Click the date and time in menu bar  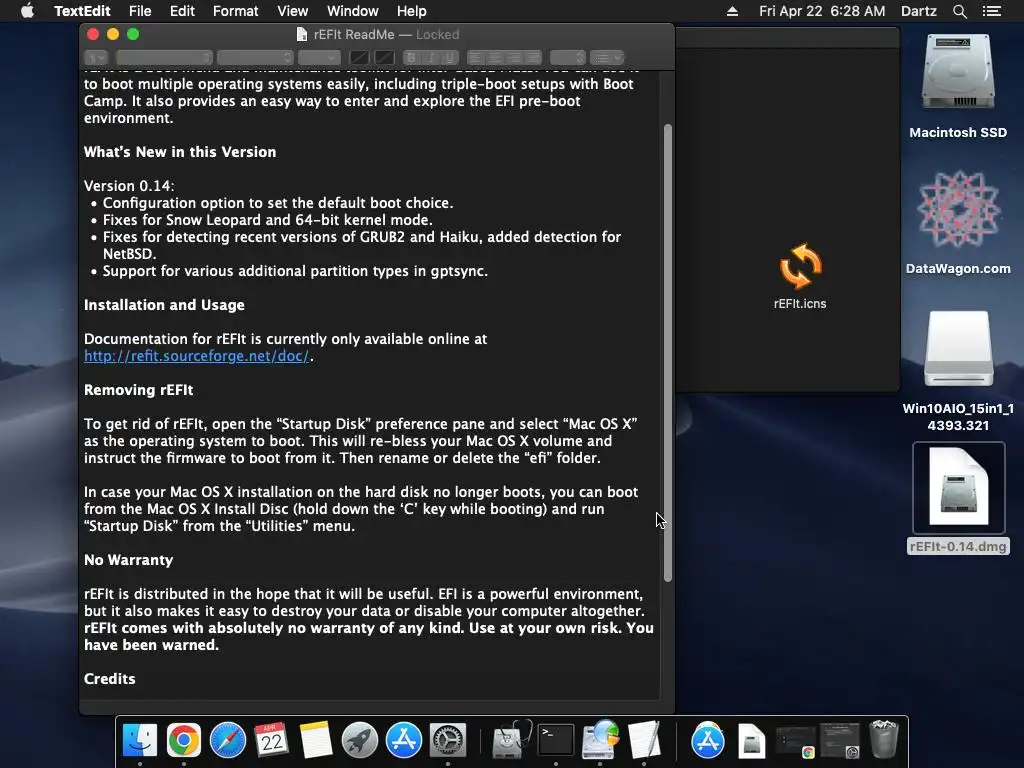[822, 11]
